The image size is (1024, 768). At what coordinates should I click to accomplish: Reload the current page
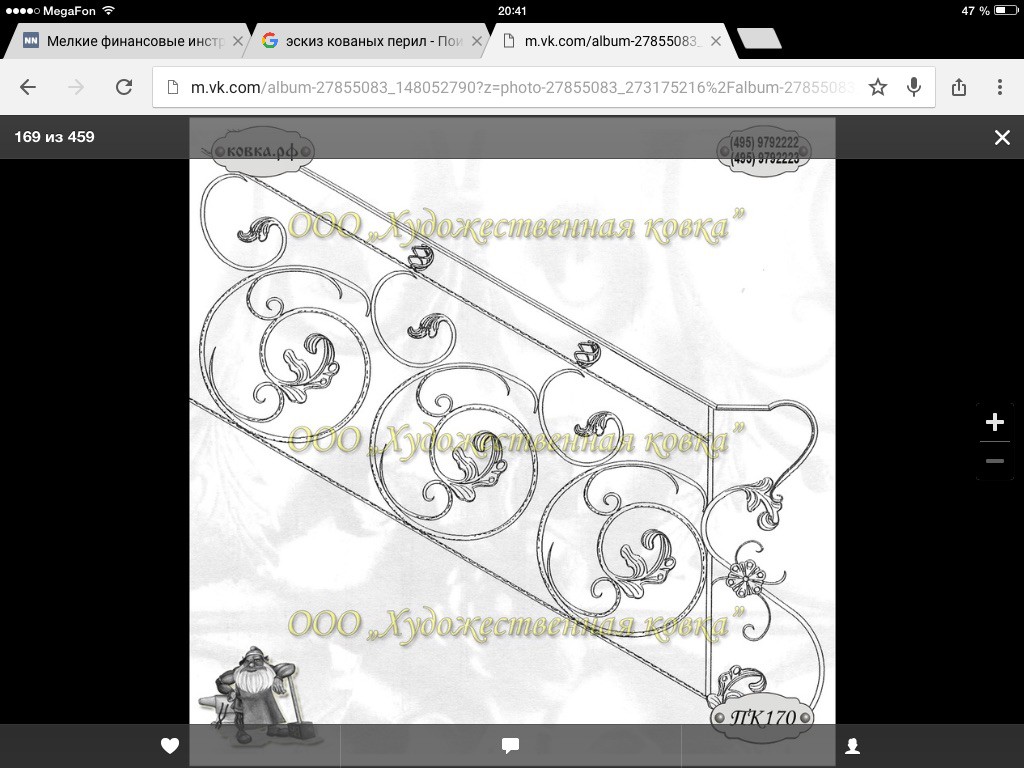[124, 87]
